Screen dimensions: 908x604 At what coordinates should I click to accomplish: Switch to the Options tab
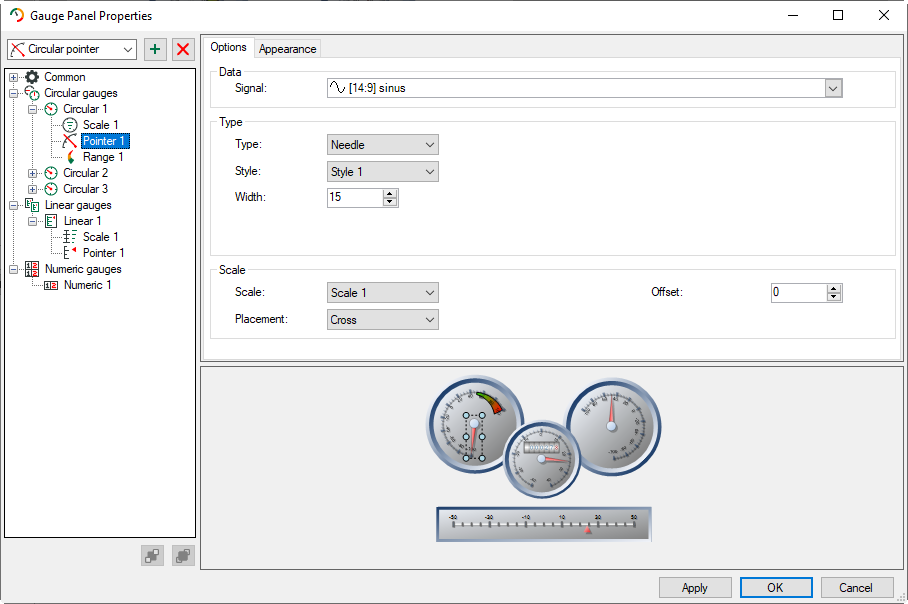(228, 47)
